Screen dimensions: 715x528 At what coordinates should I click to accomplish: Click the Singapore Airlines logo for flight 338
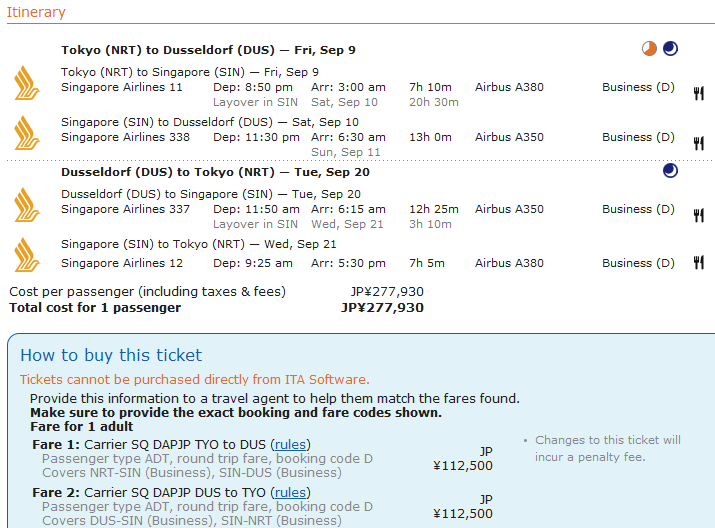(26, 131)
